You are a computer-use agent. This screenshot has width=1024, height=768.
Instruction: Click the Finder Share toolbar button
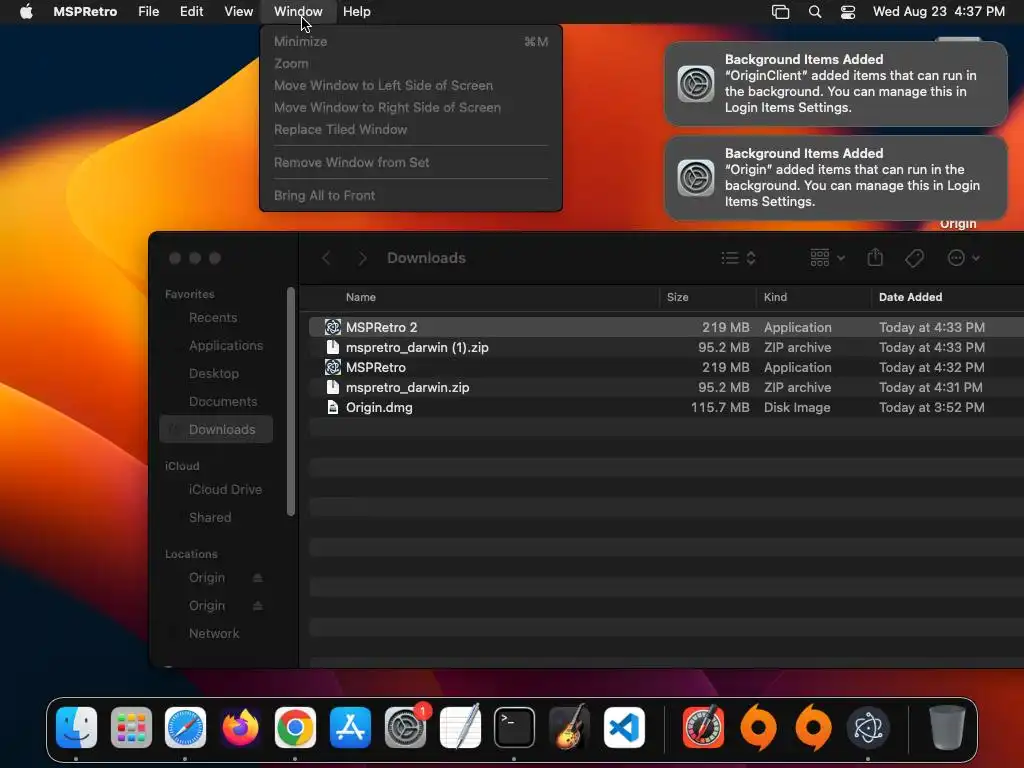[x=875, y=258]
